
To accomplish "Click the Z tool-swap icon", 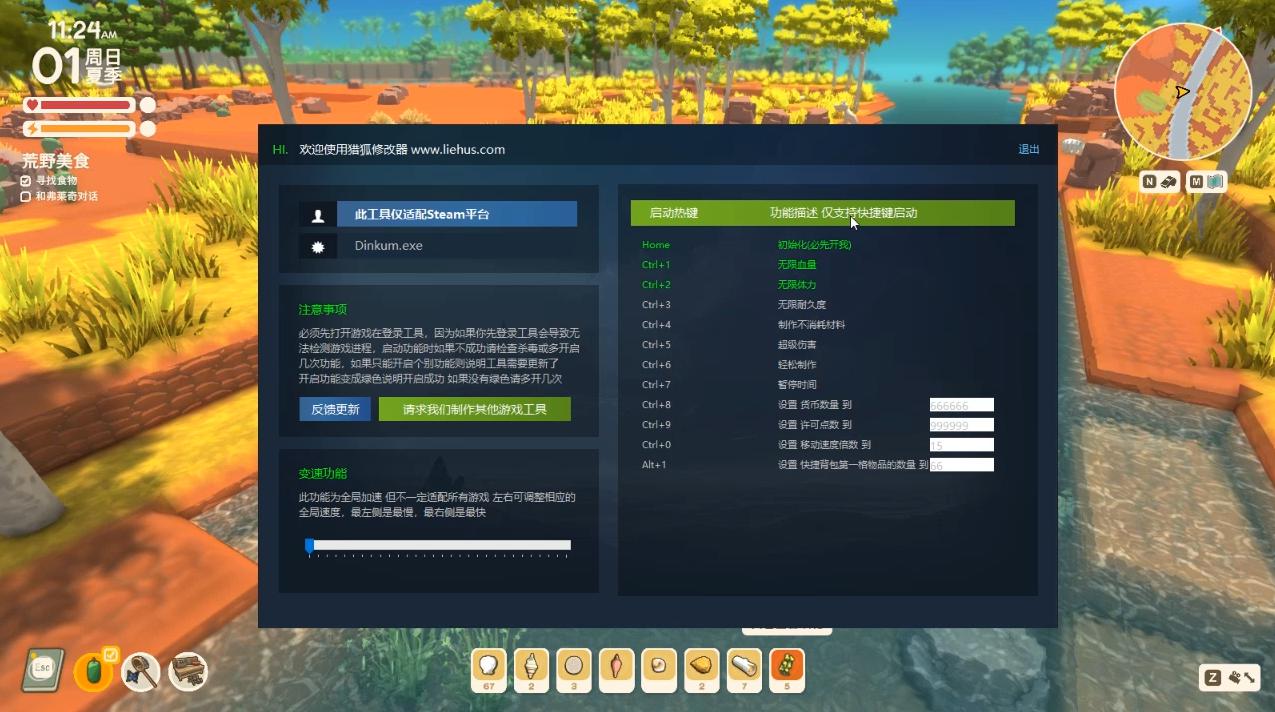I will tap(1230, 677).
